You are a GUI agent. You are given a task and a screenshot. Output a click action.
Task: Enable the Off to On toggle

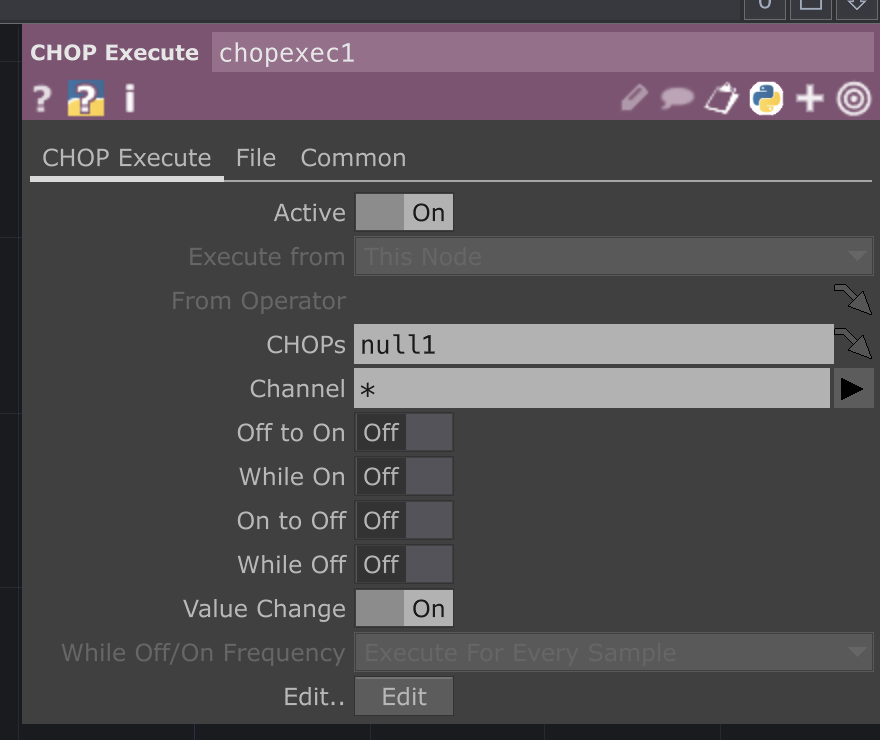tap(404, 433)
